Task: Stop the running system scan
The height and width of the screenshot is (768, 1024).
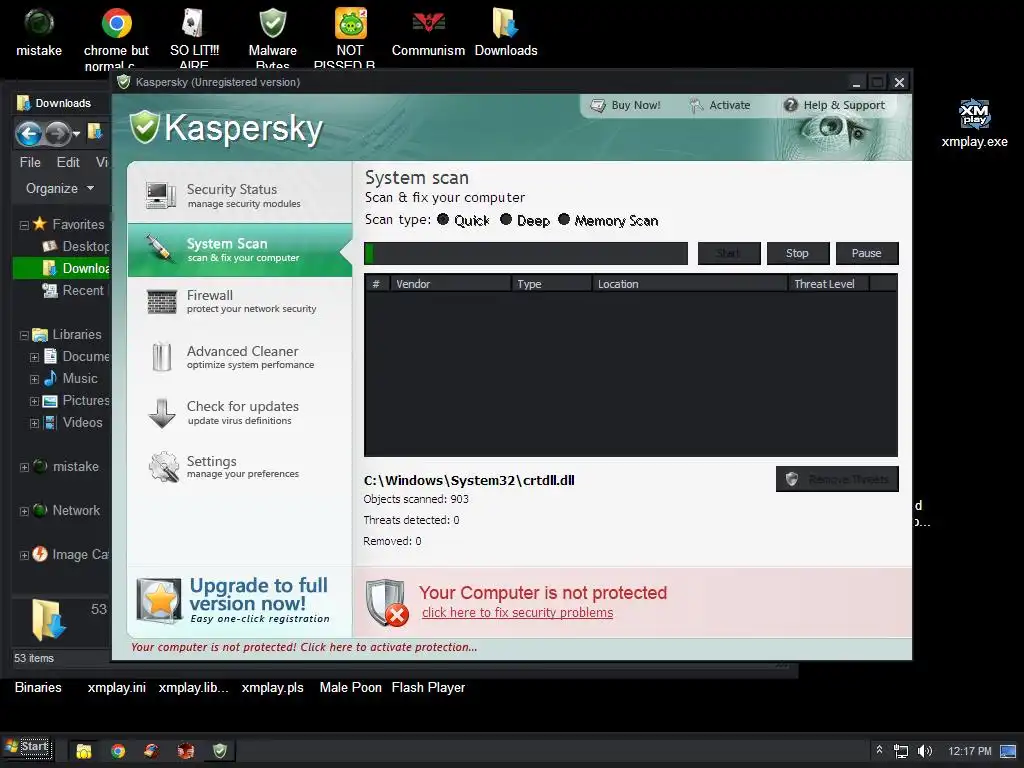Action: [797, 253]
